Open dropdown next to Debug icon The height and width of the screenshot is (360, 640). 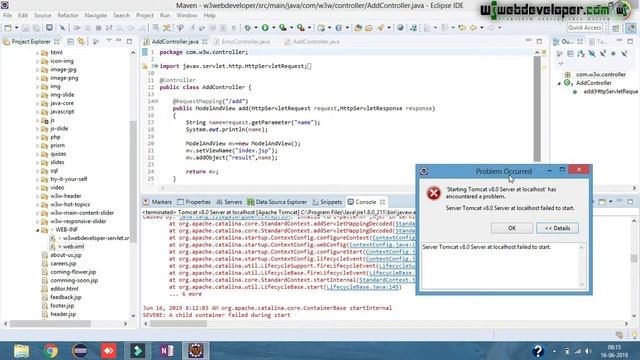pyautogui.click(x=256, y=28)
